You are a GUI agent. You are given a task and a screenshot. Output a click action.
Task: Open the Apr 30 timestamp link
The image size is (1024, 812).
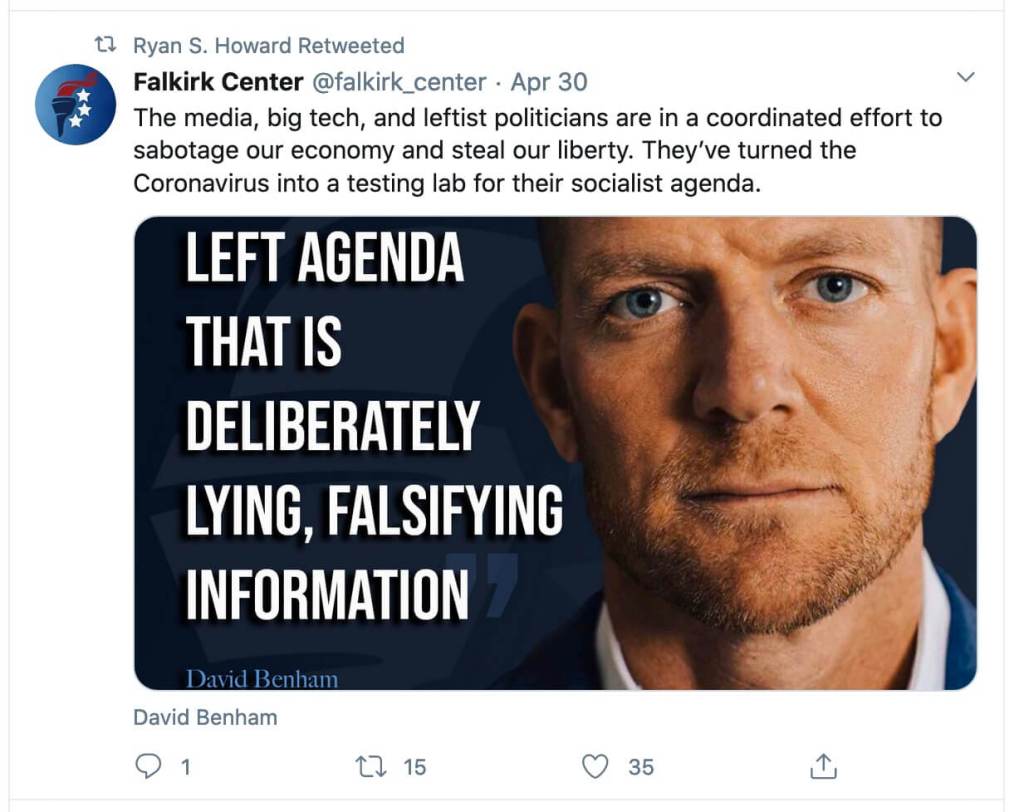(x=549, y=81)
